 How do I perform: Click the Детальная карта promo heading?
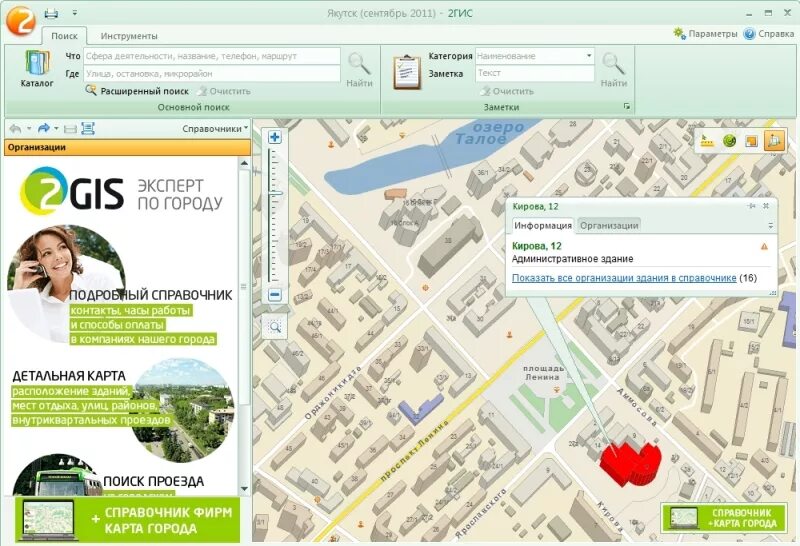click(x=69, y=376)
